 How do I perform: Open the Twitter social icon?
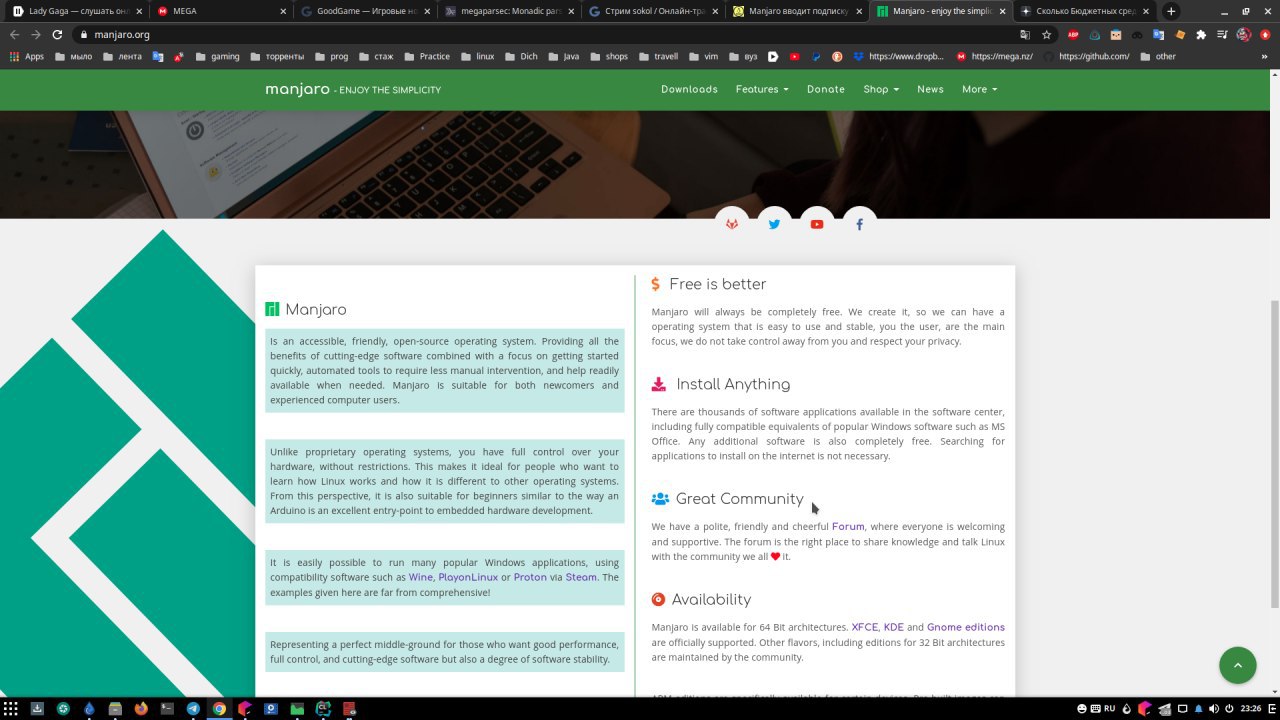pyautogui.click(x=774, y=224)
